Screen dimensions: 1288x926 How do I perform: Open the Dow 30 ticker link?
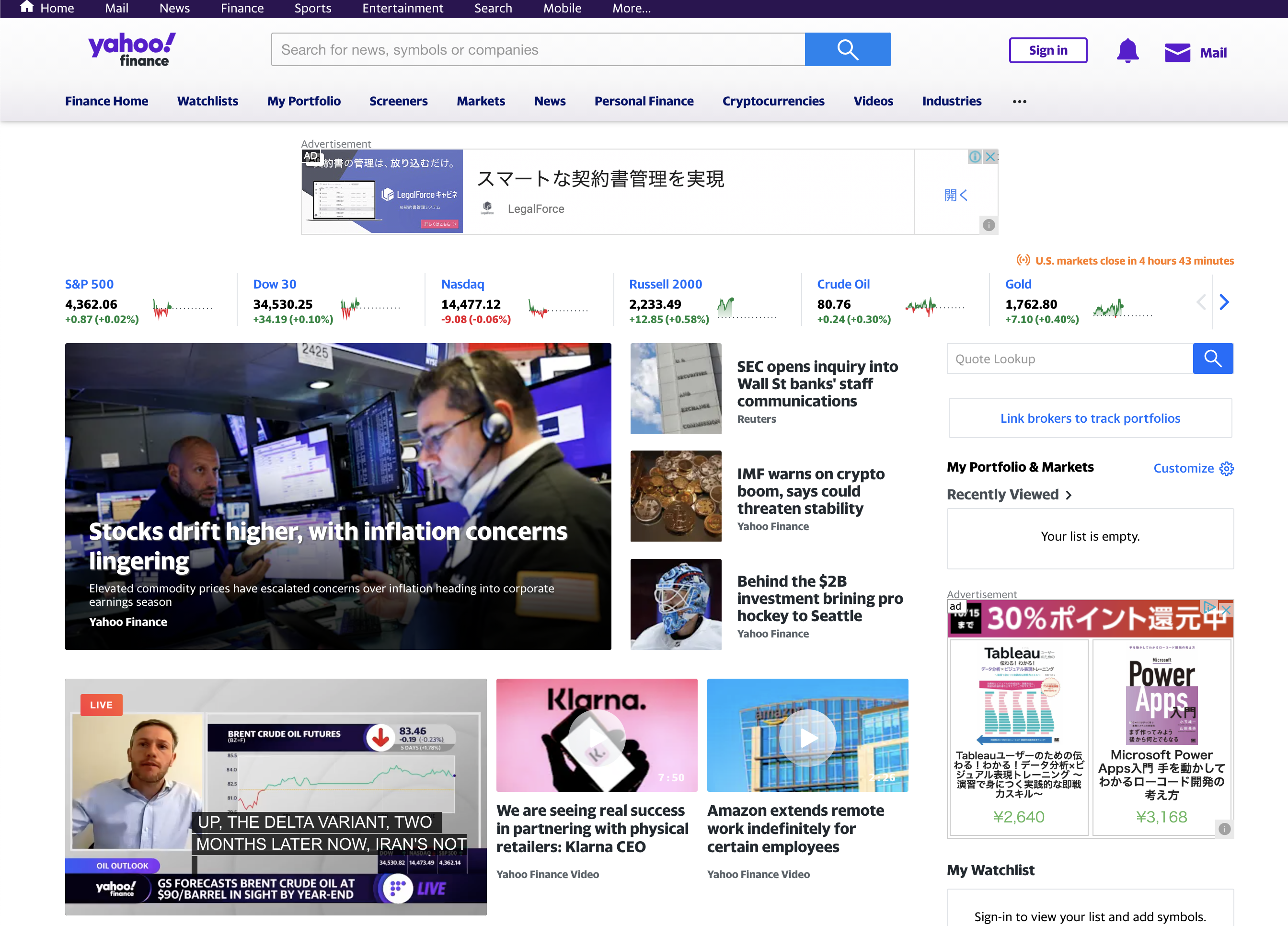(x=274, y=284)
